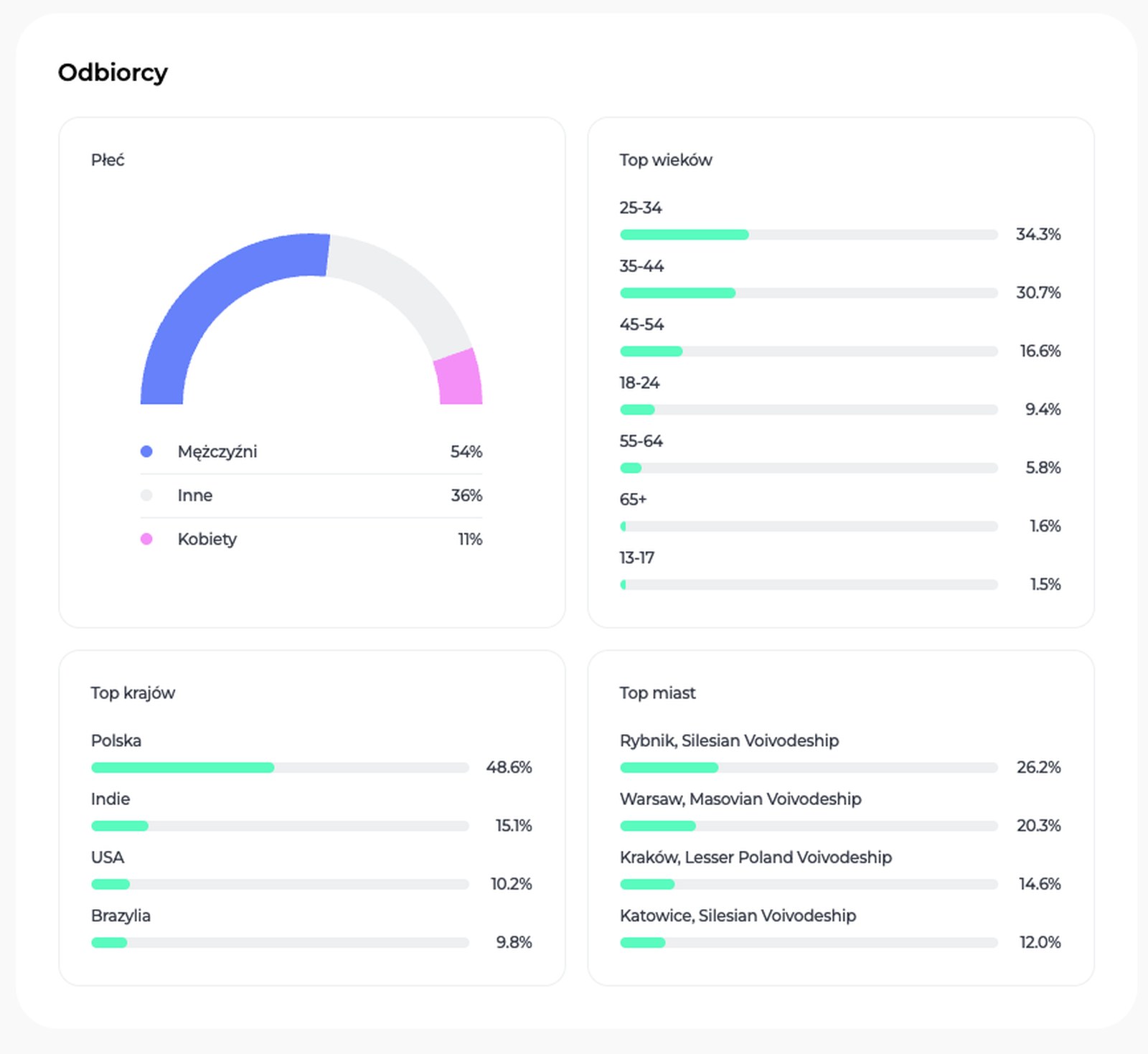Click the 35-44 age label
The height and width of the screenshot is (1054, 1148).
[x=642, y=265]
